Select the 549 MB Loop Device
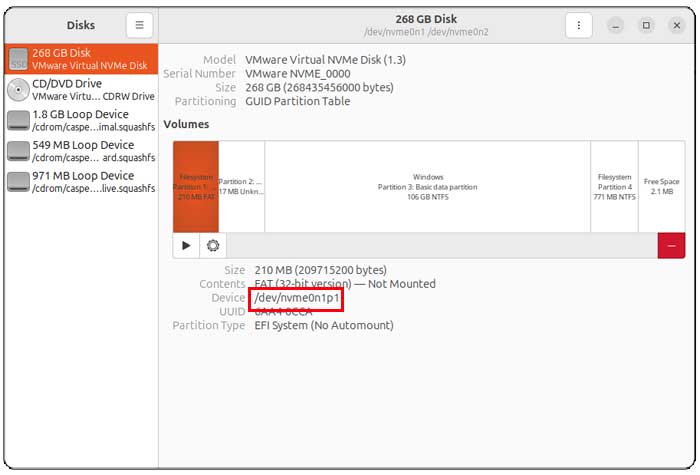The width and height of the screenshot is (700, 475). pos(81,151)
